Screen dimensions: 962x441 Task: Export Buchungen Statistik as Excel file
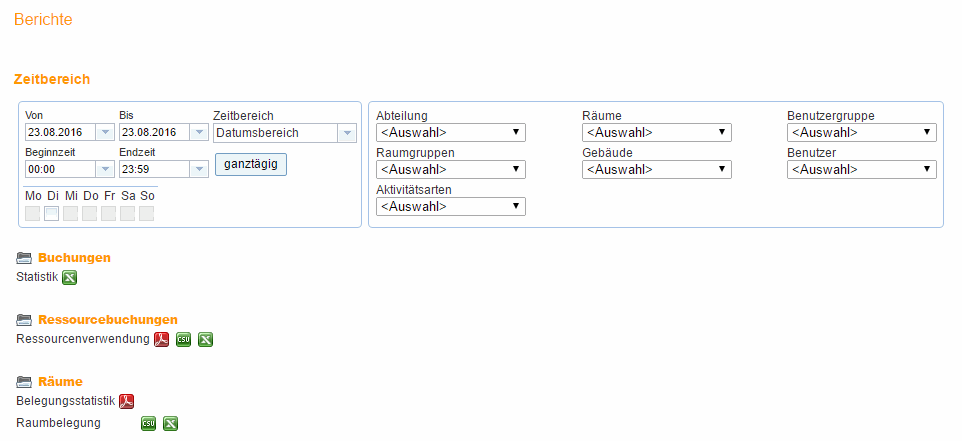(70, 278)
